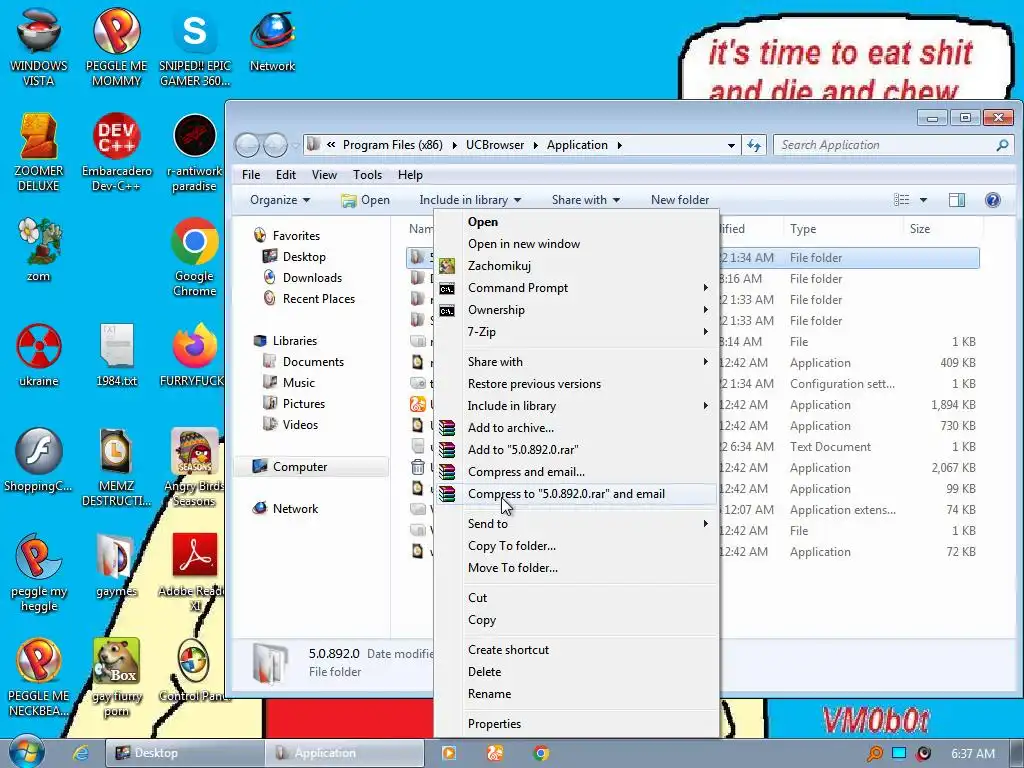Image resolution: width=1024 pixels, height=768 pixels.
Task: Open the Organize dropdown
Action: (x=280, y=200)
